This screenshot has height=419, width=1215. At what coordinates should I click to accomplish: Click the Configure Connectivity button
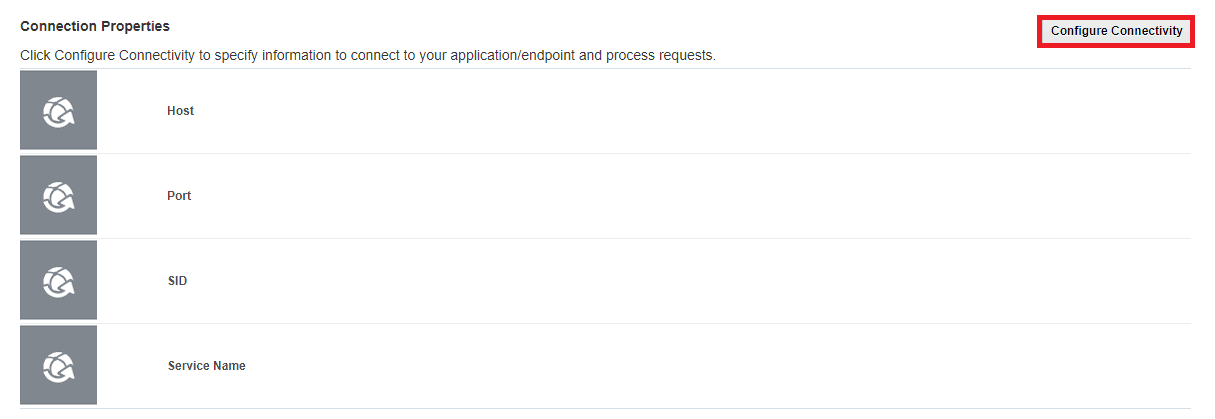coord(1116,31)
